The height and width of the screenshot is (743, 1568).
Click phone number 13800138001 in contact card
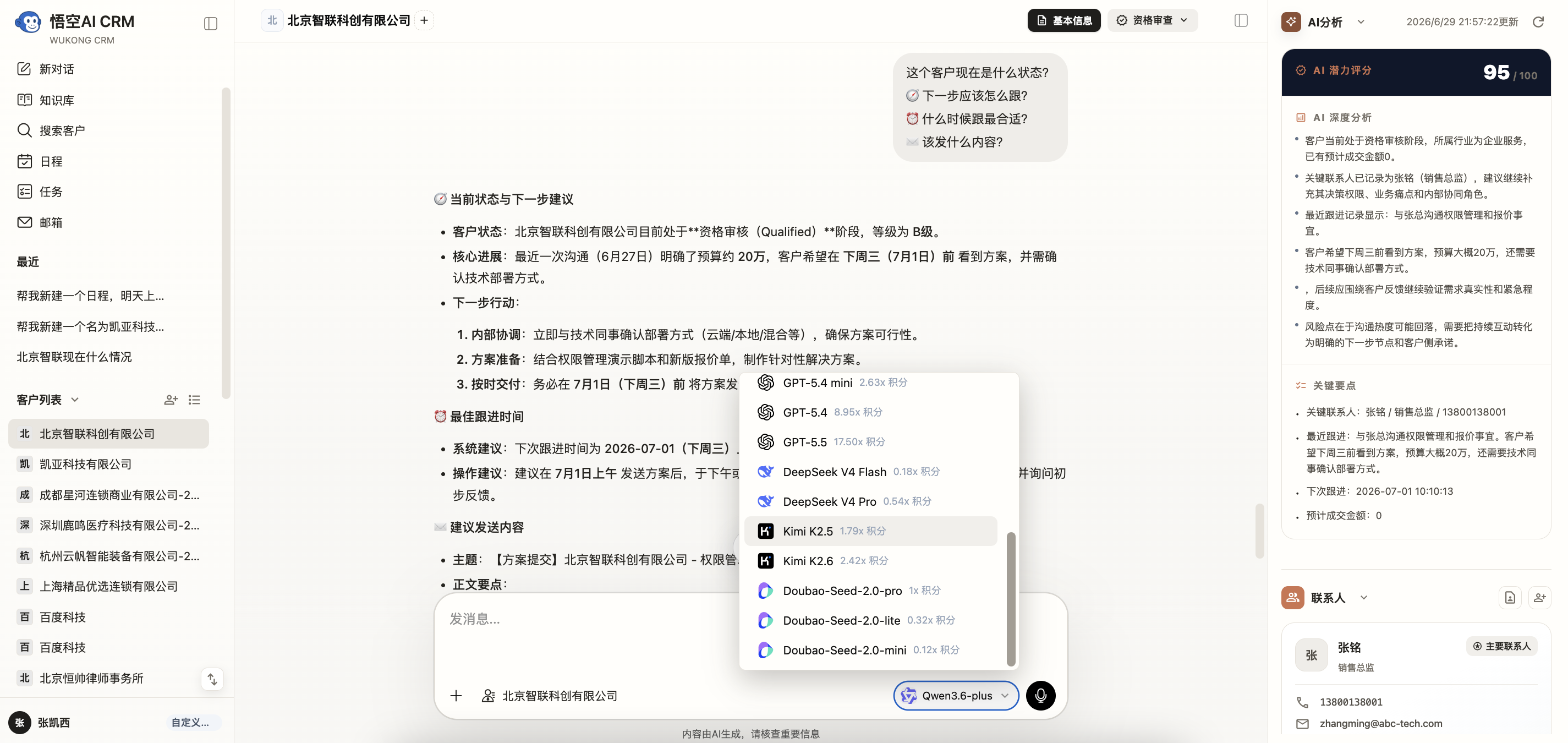click(x=1351, y=702)
